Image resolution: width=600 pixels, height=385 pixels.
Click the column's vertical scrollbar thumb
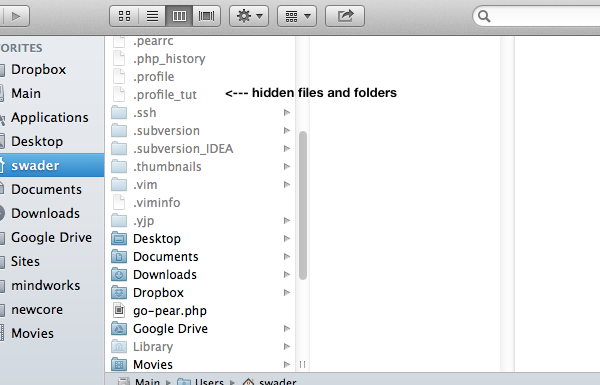(303, 206)
